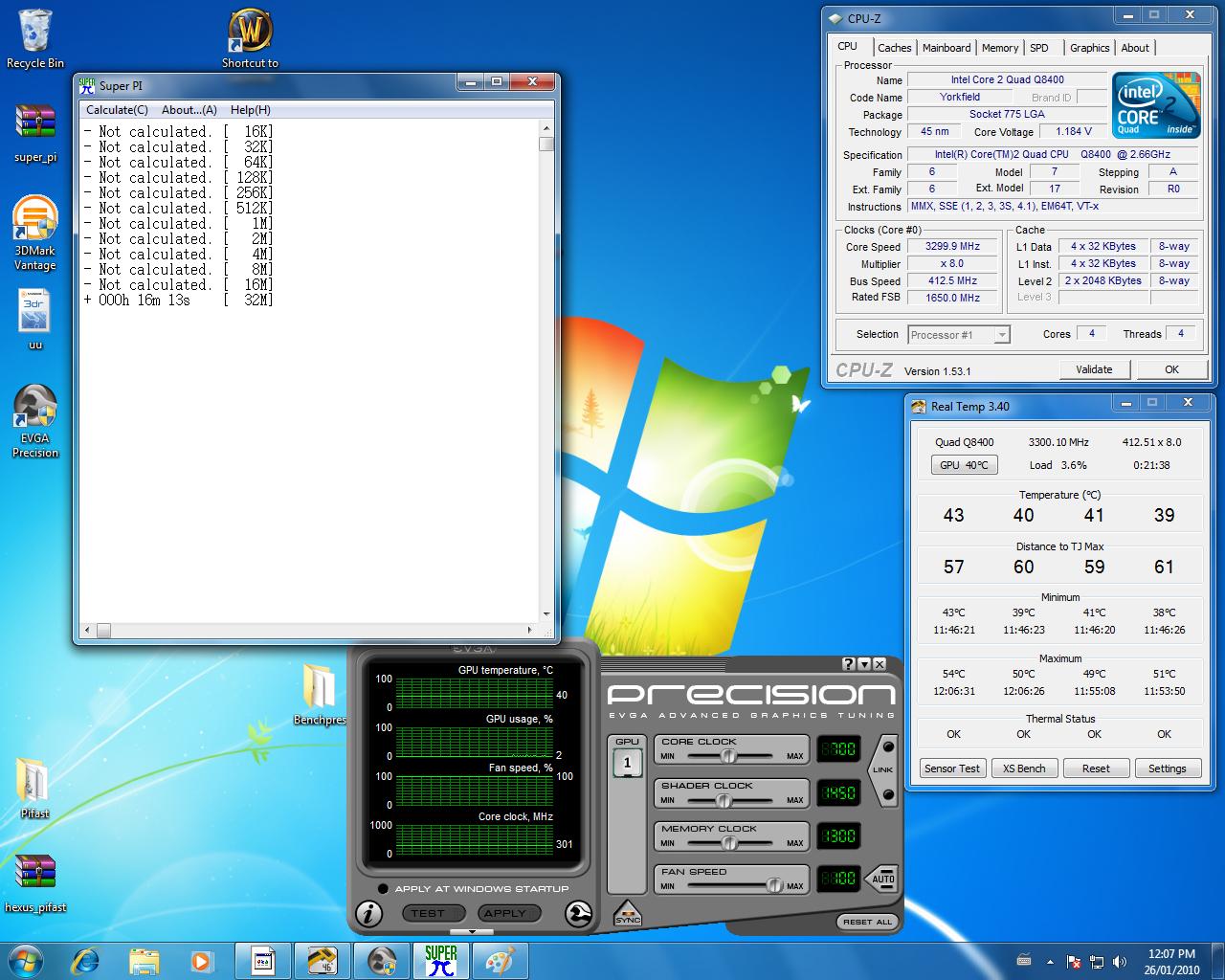
Task: Switch to the Caches tab in CPU-Z
Action: tap(895, 48)
